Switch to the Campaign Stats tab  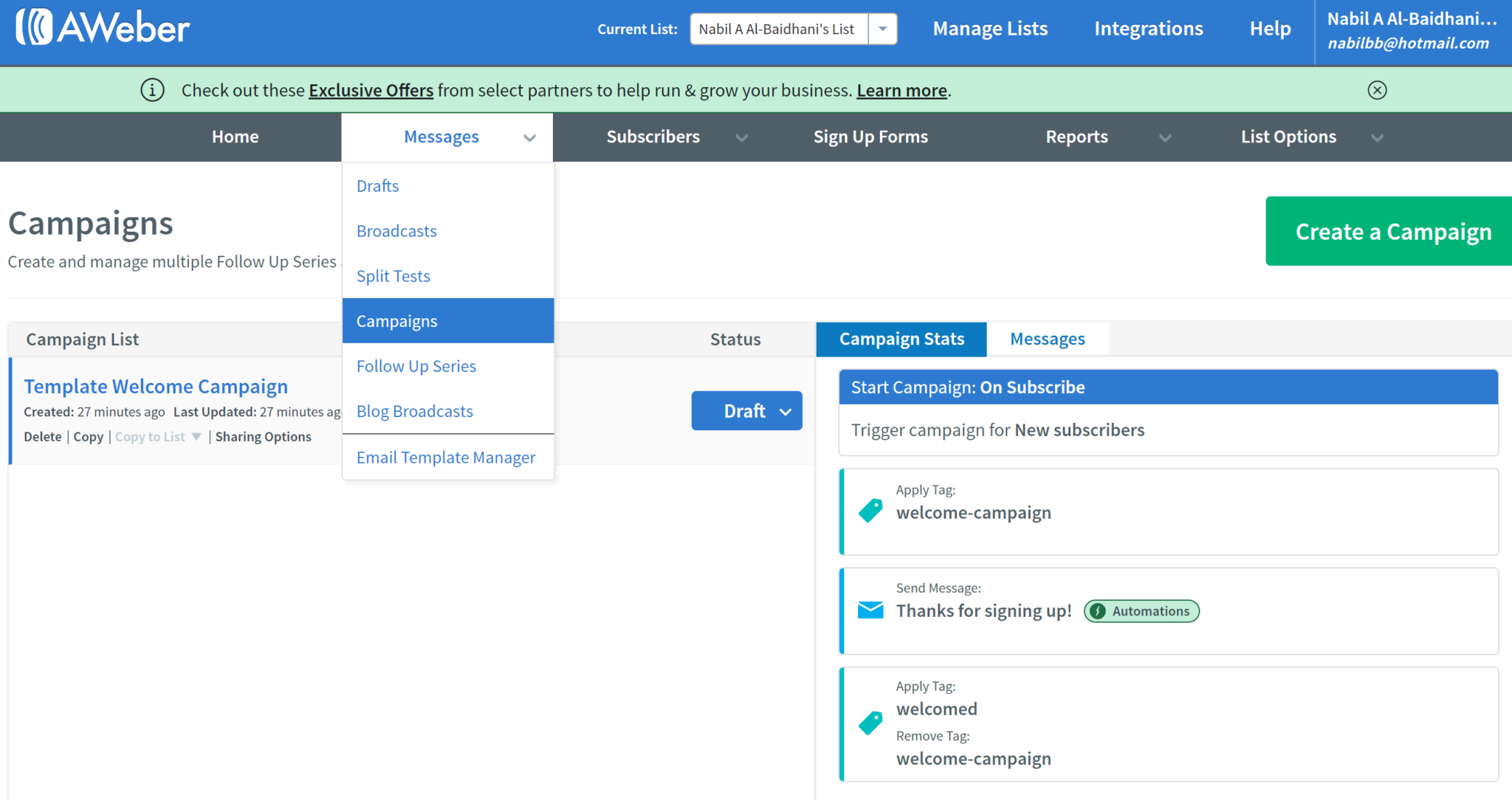[901, 339]
